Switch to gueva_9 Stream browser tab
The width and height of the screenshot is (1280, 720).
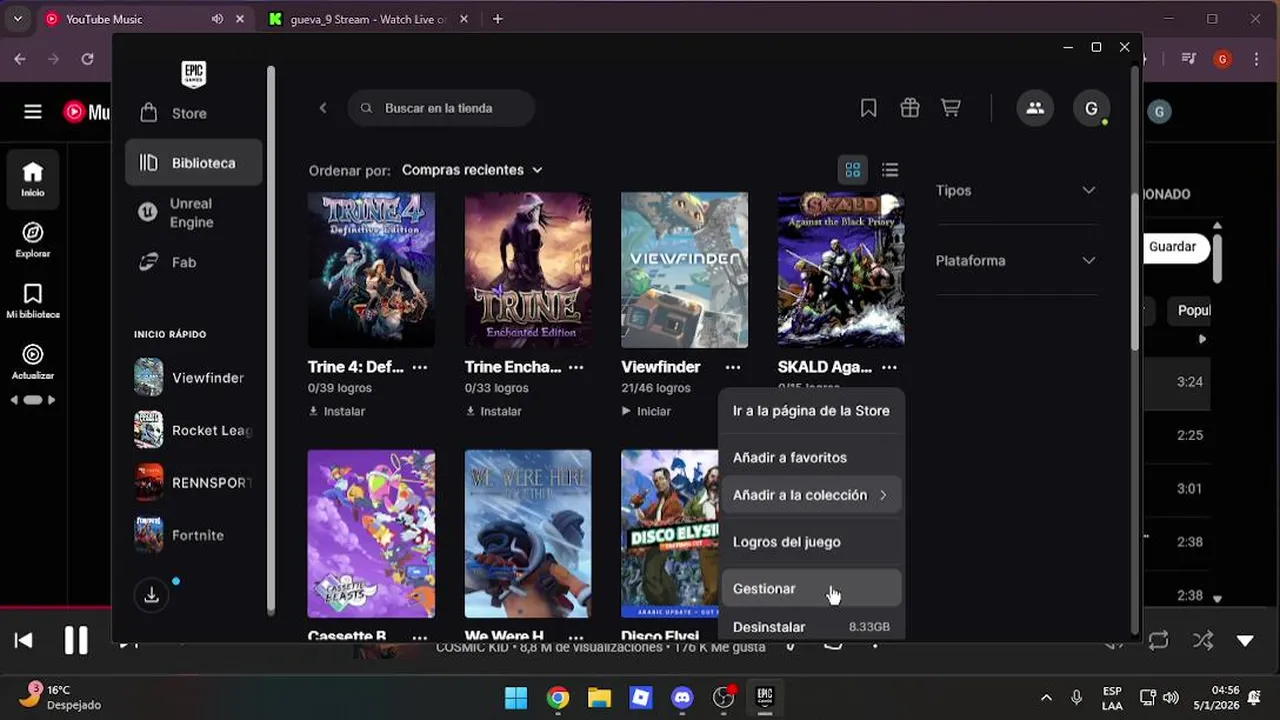pyautogui.click(x=365, y=19)
